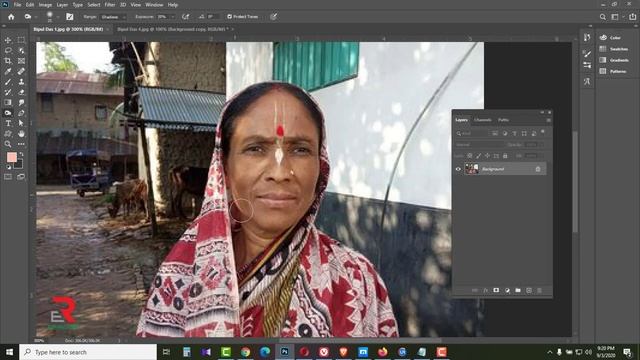The height and width of the screenshot is (360, 640).
Task: Open the layer Fill dropdown
Action: [x=542, y=156]
